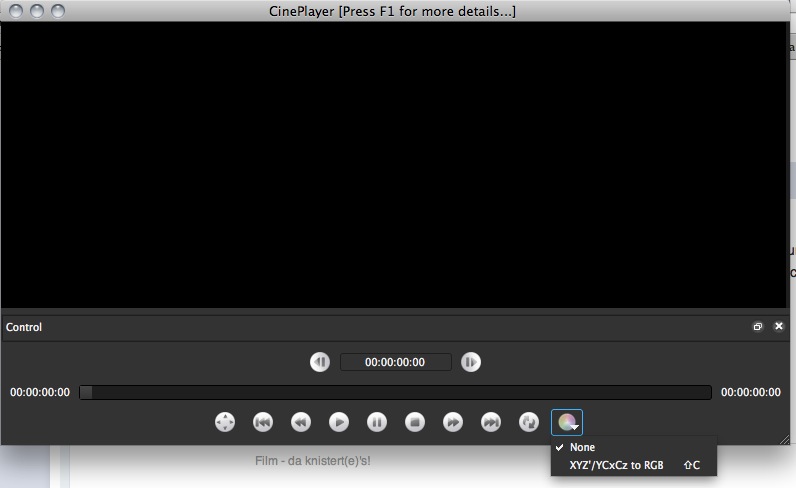This screenshot has width=796, height=488.
Task: Pause playback with the pause button
Action: tap(377, 422)
